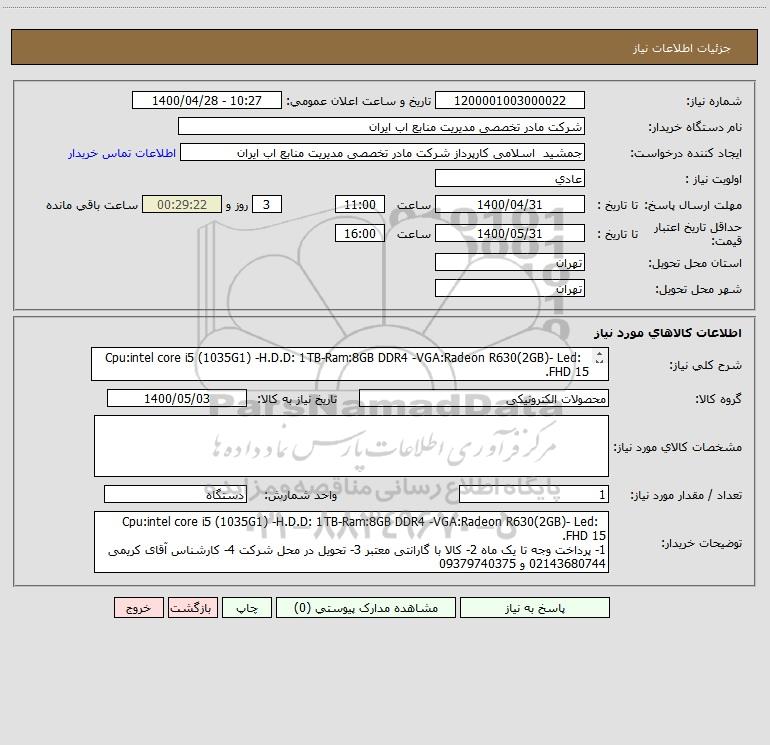Click the تاریخ نیاز به کالا field 1400/05/03
Screen dimensions: 770x745
click(177, 398)
